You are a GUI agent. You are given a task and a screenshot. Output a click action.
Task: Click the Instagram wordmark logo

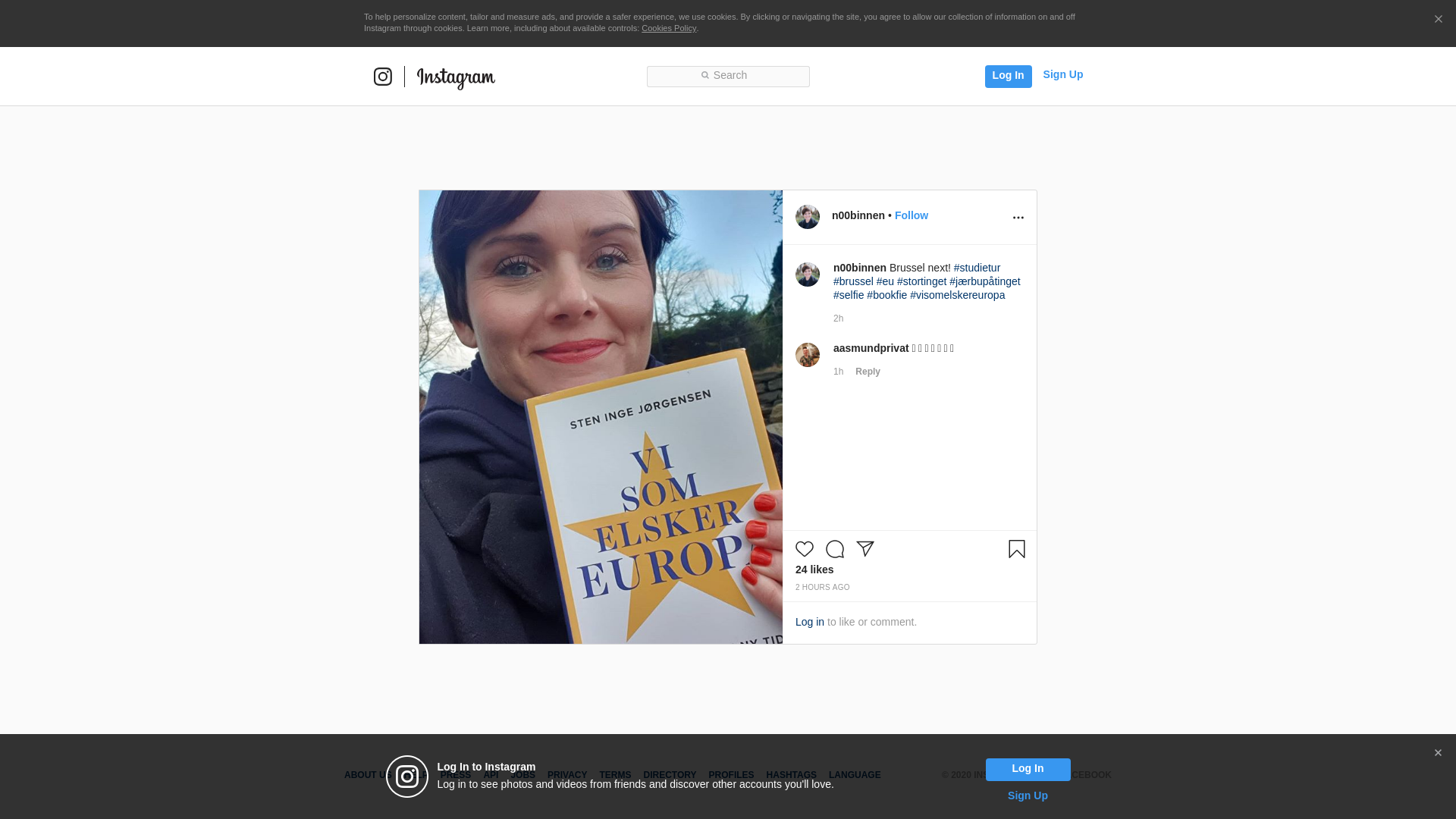coord(456,77)
